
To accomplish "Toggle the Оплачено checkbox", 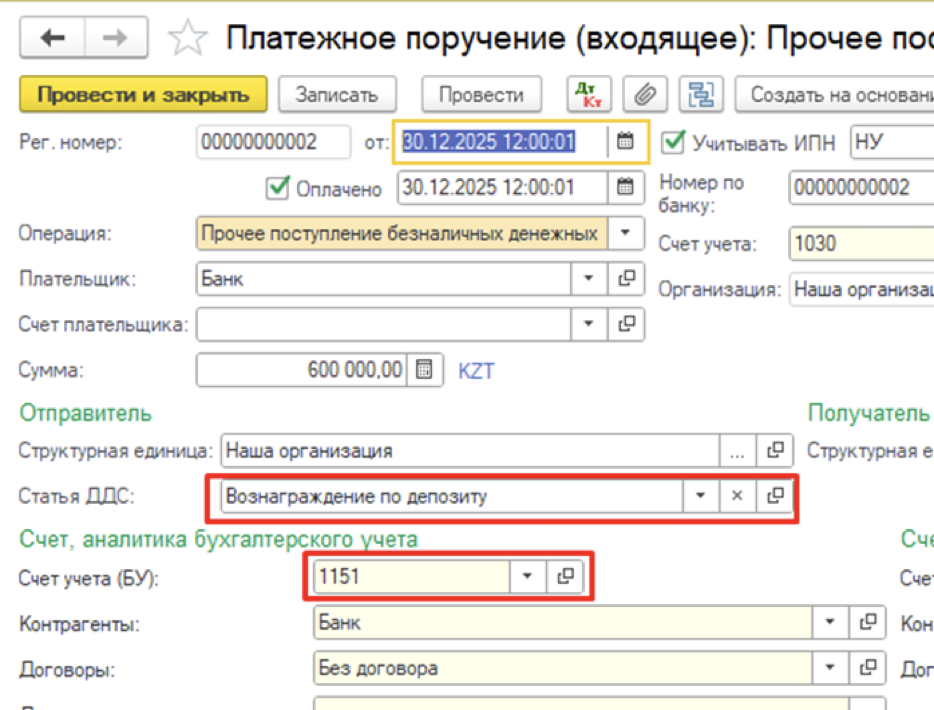I will point(277,188).
